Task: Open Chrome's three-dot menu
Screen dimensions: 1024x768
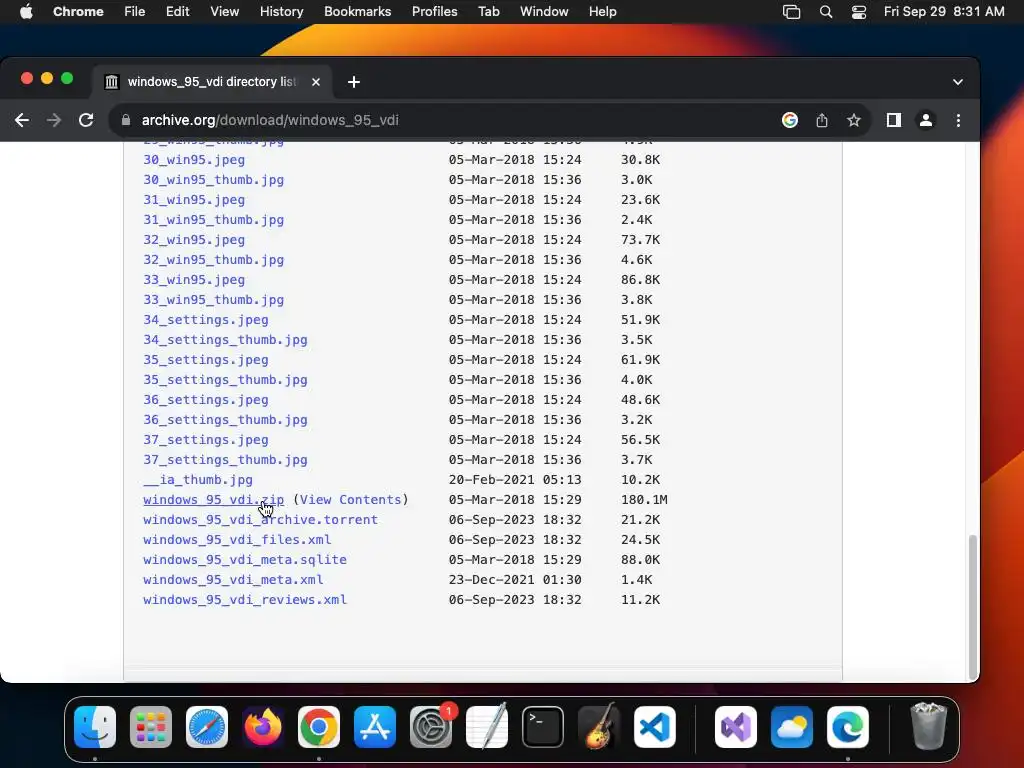Action: 958,120
